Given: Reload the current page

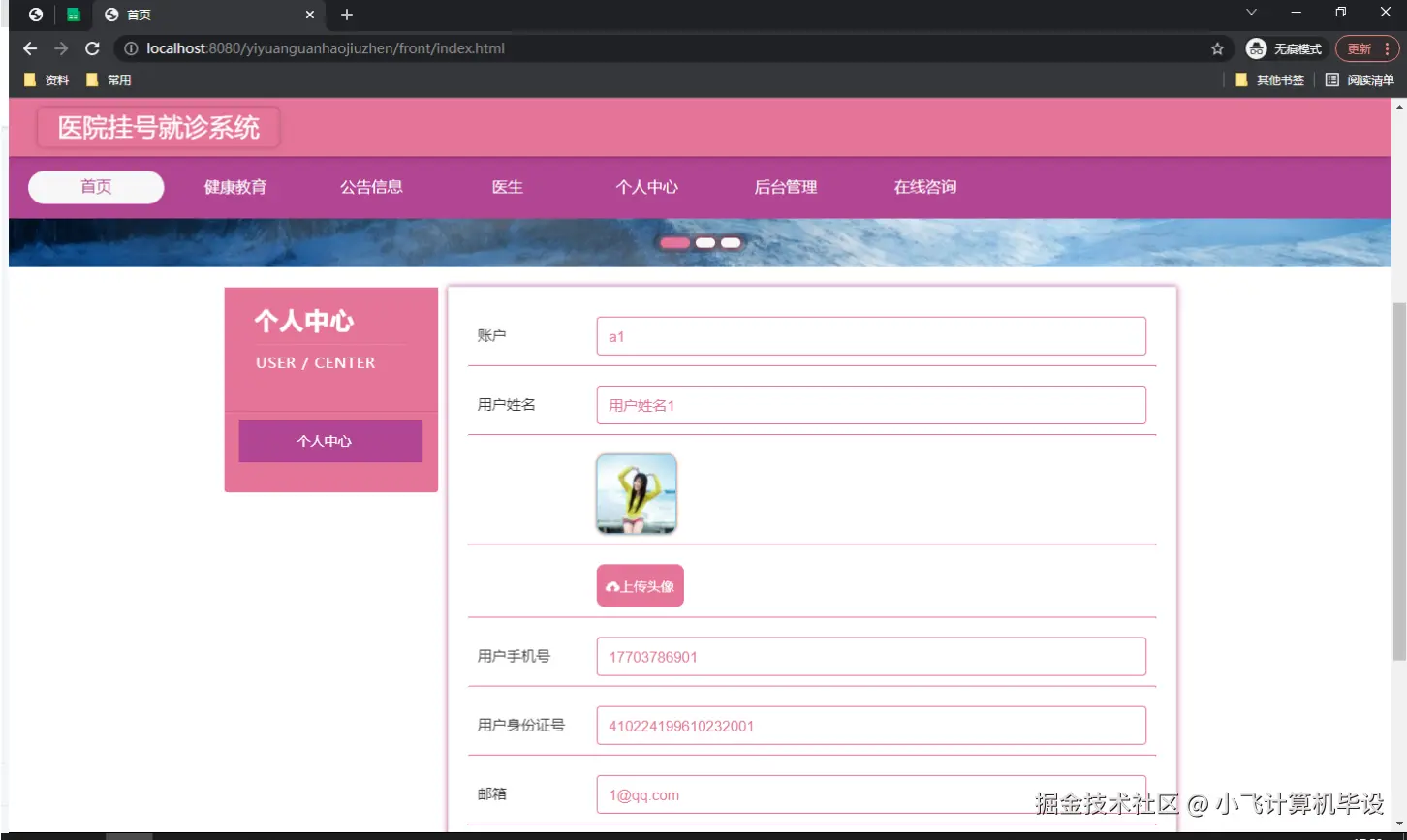Looking at the screenshot, I should (92, 48).
